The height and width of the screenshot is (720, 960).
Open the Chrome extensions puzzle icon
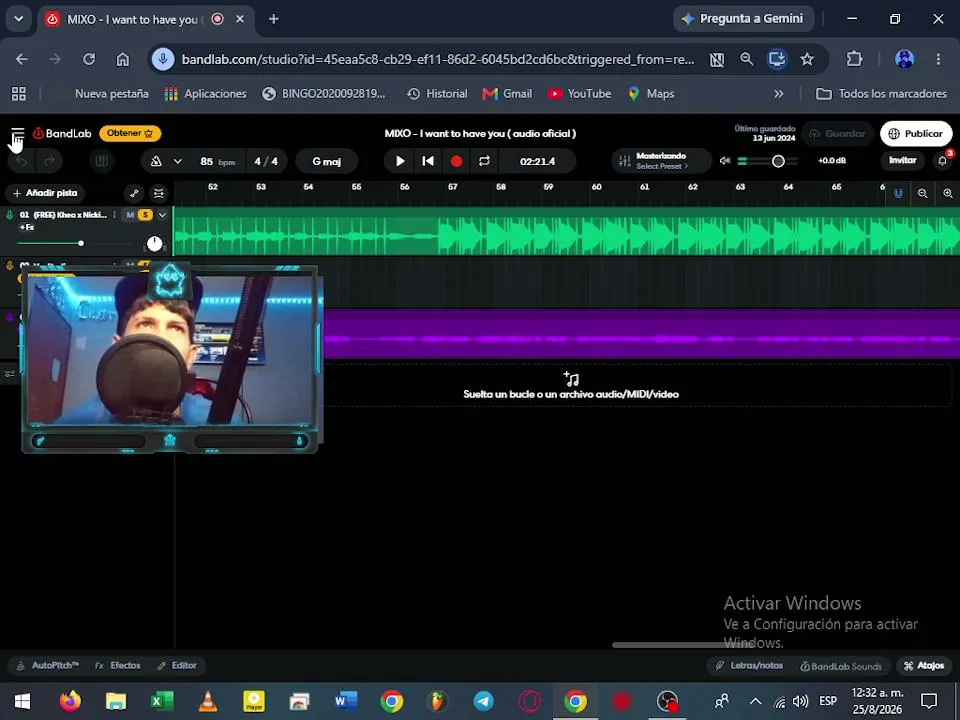click(854, 59)
